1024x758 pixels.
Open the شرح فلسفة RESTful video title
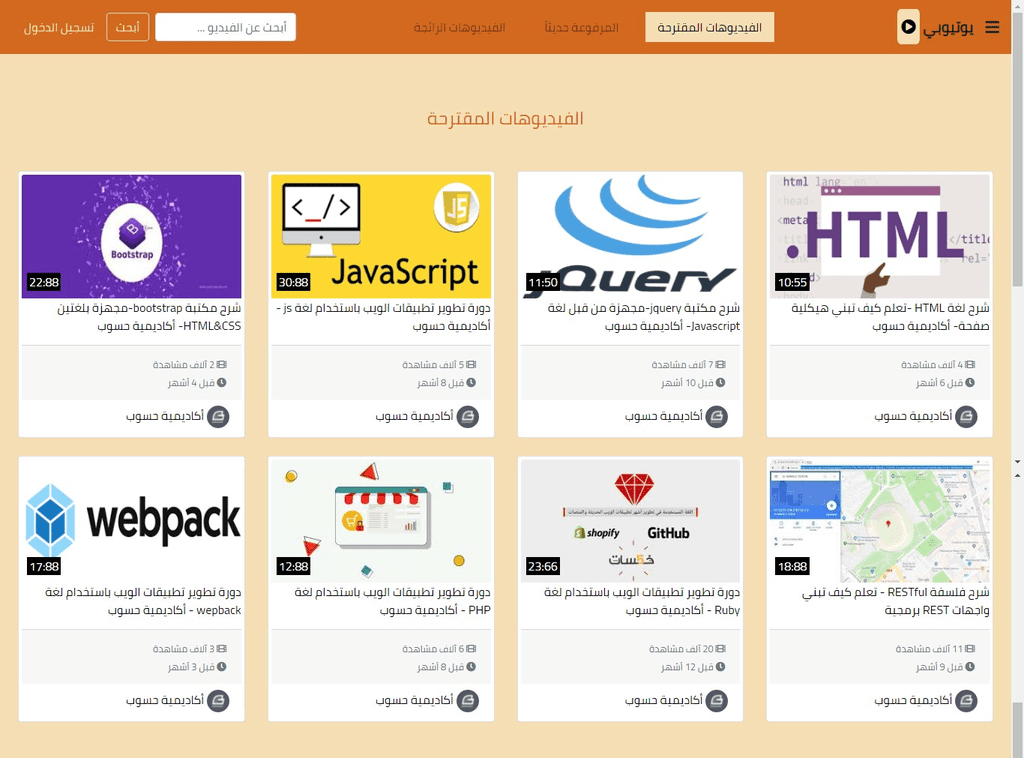coord(895,601)
